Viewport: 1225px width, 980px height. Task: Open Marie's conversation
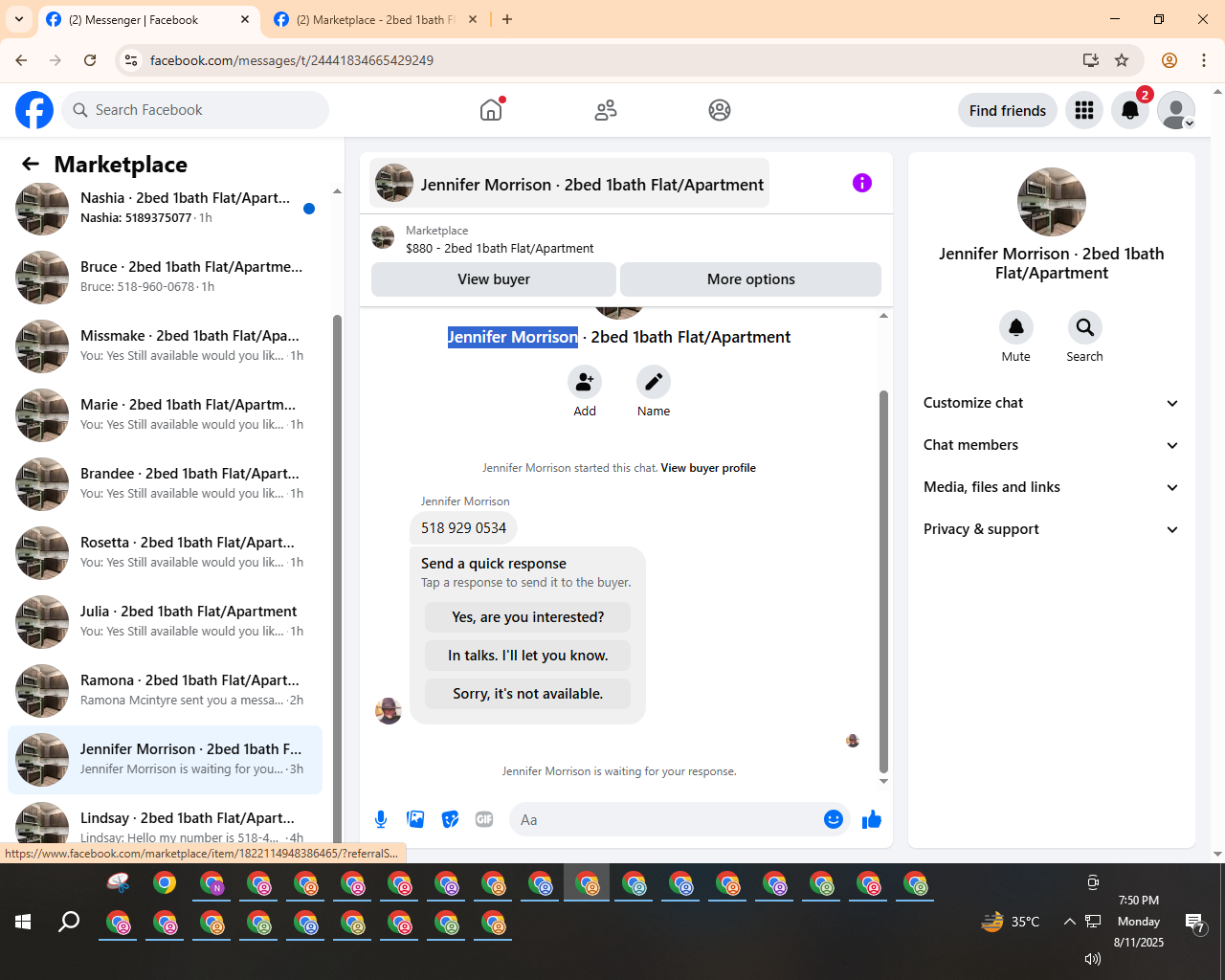coord(165,414)
